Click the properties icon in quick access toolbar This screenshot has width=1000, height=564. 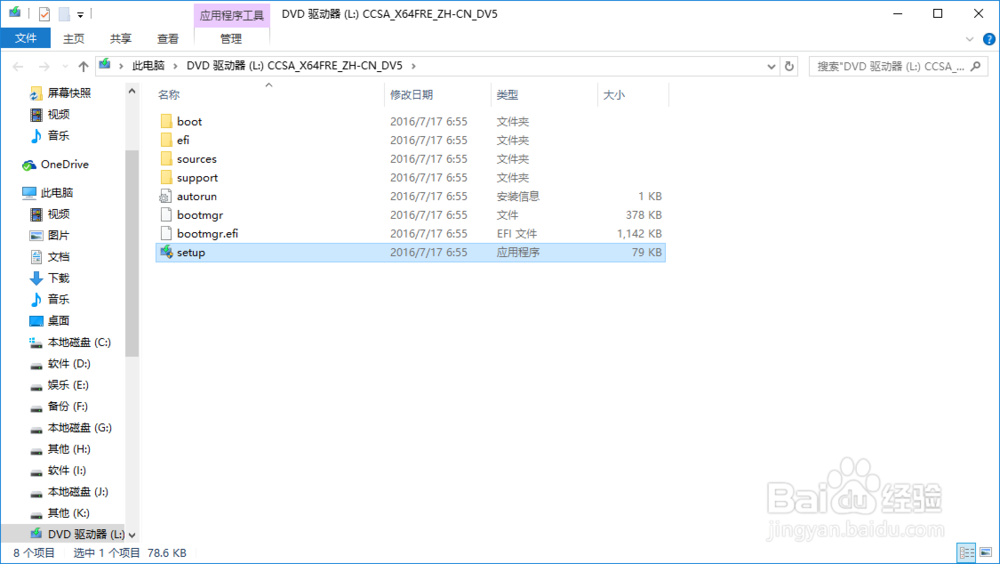[x=44, y=13]
